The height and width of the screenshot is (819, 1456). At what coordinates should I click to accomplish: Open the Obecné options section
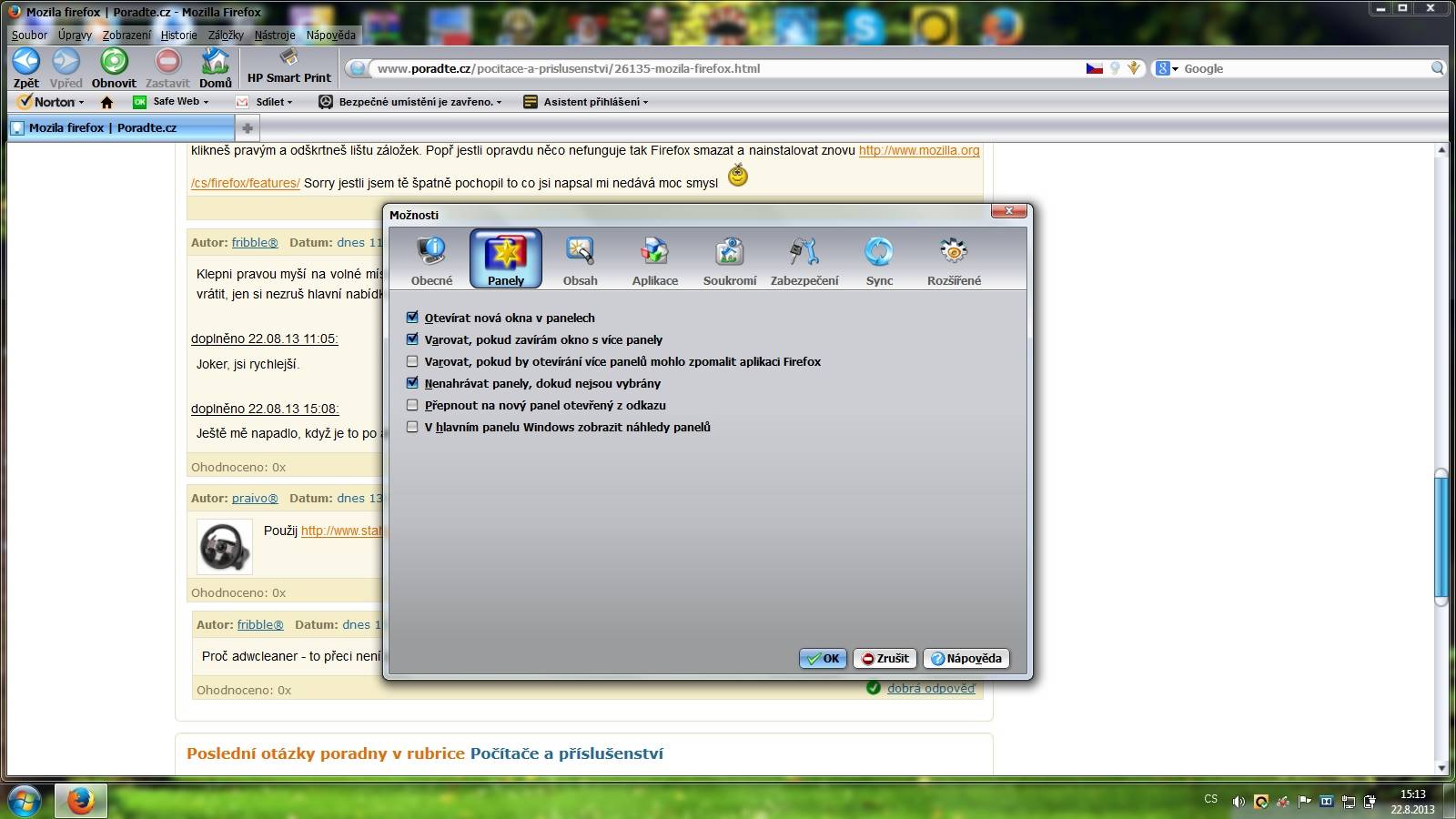pyautogui.click(x=431, y=259)
